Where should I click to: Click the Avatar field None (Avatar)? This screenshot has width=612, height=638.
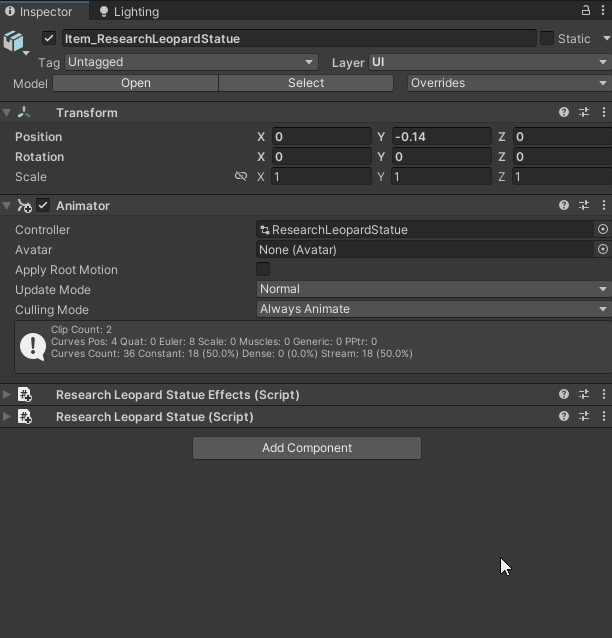(x=425, y=249)
